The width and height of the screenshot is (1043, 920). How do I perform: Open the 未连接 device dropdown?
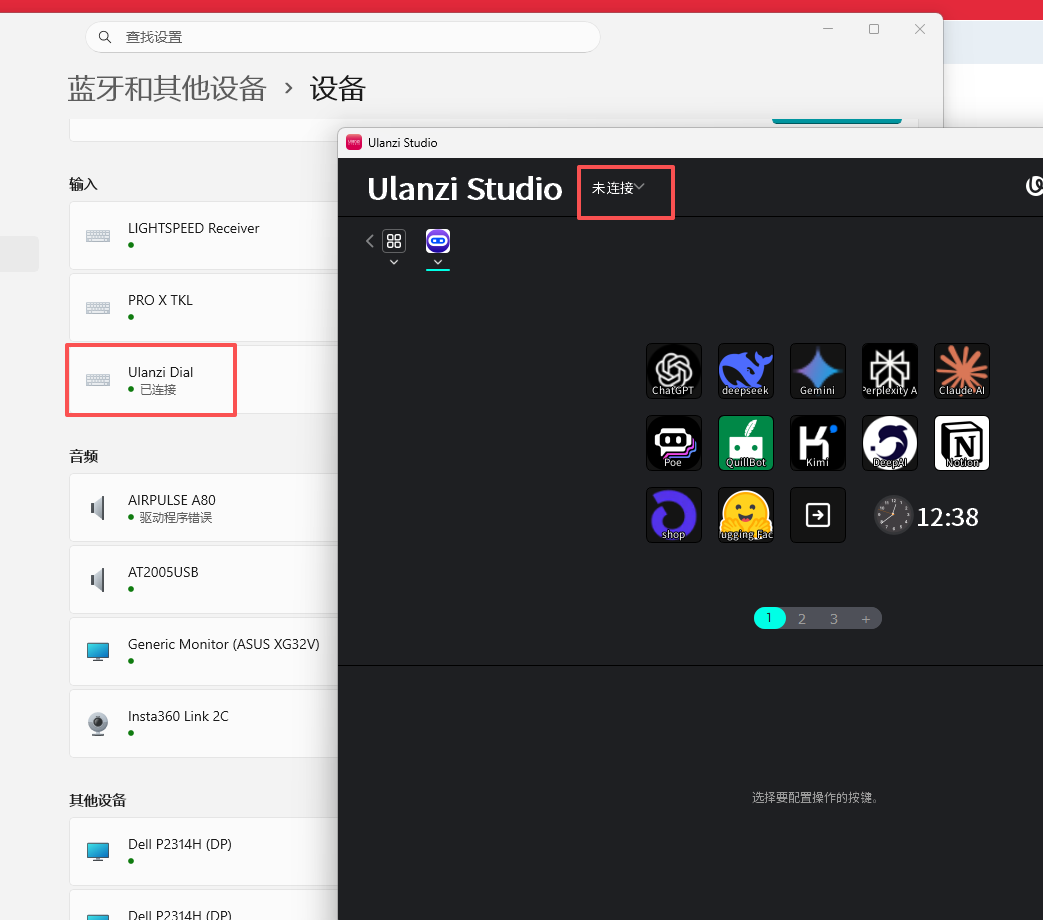tap(619, 188)
